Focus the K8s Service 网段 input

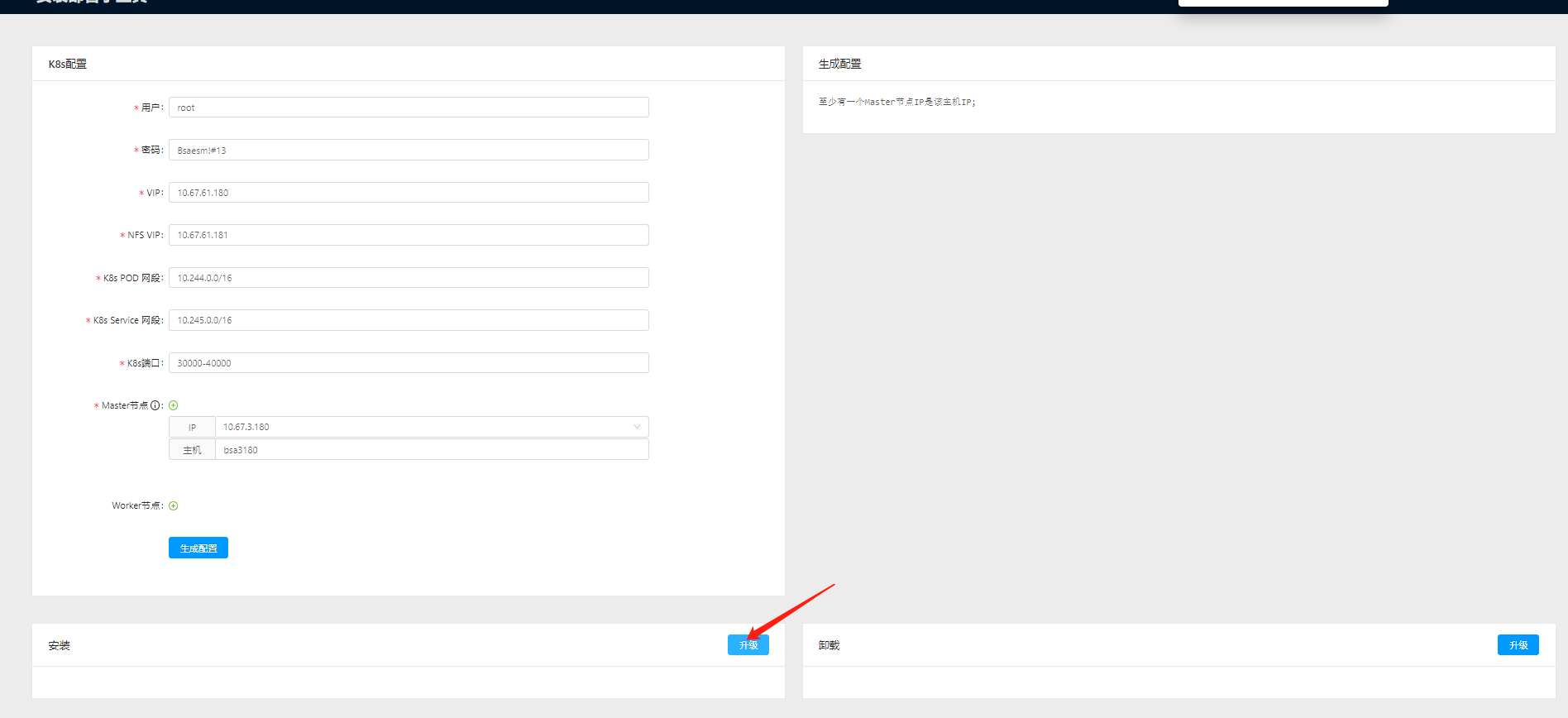pyautogui.click(x=409, y=320)
